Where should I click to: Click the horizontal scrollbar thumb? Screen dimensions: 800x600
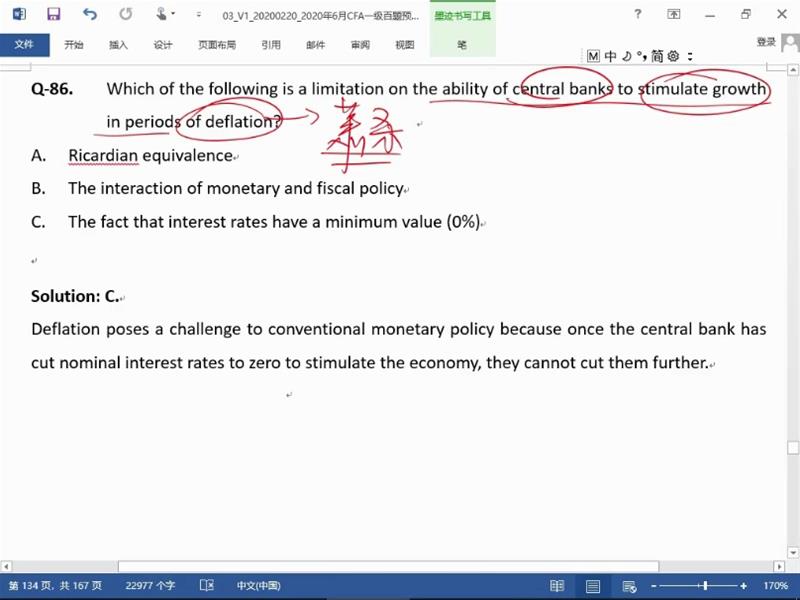(388, 566)
